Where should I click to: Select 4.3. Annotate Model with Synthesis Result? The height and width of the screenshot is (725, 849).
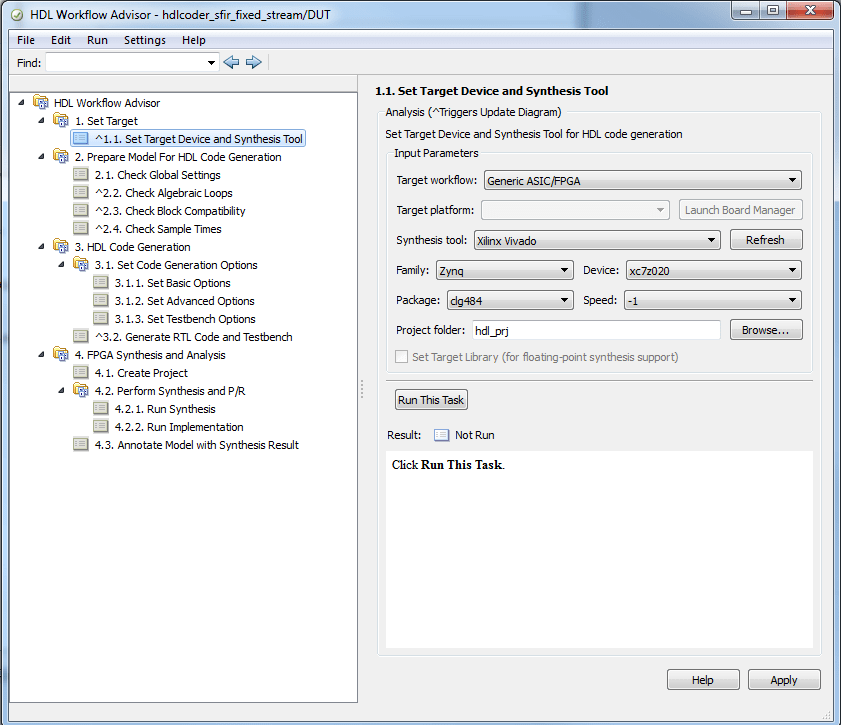pyautogui.click(x=197, y=445)
